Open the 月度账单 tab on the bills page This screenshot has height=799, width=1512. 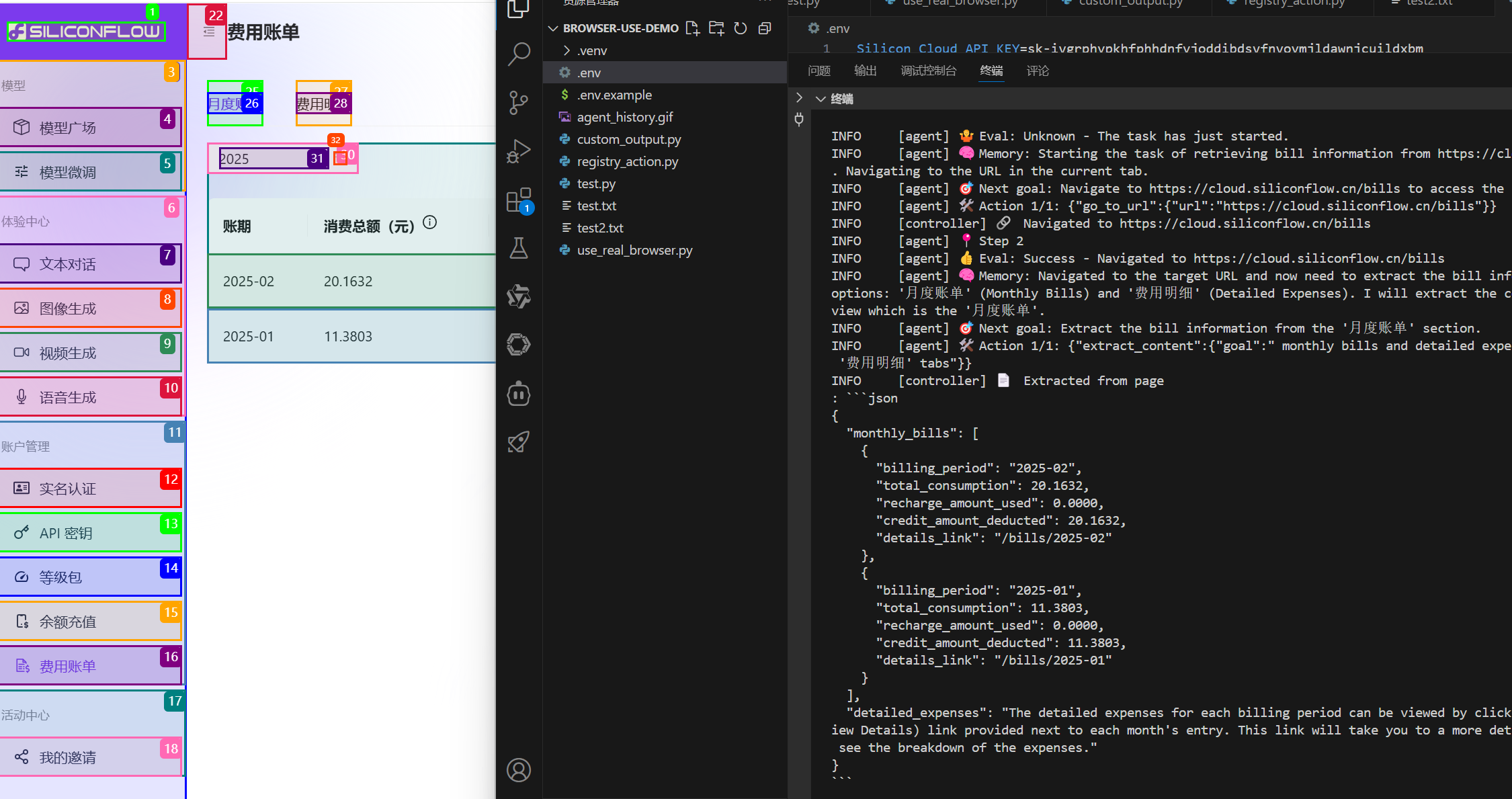point(226,104)
